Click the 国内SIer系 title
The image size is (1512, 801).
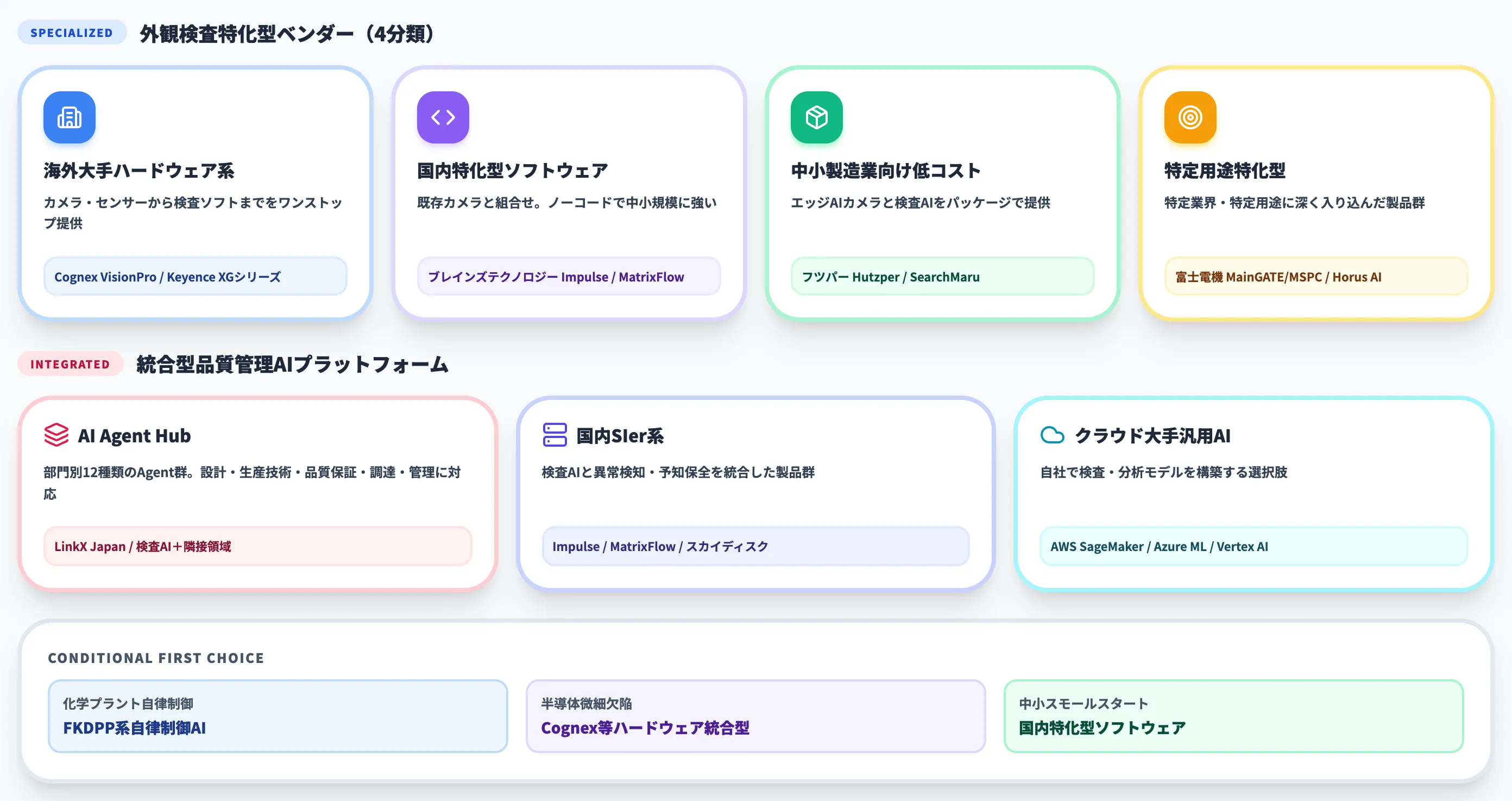(x=620, y=436)
